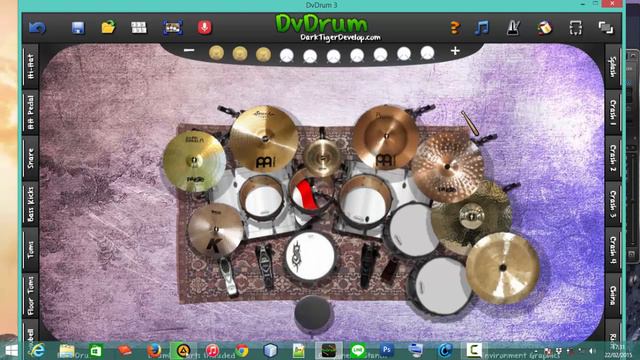This screenshot has height=360, width=640.
Task: Open the grid layout icon
Action: [x=139, y=27]
